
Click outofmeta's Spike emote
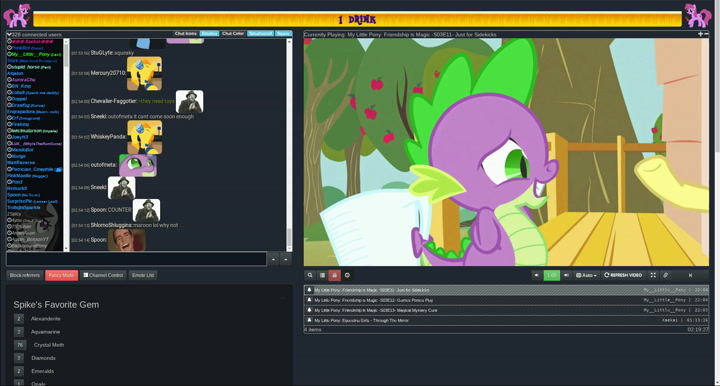click(x=138, y=165)
